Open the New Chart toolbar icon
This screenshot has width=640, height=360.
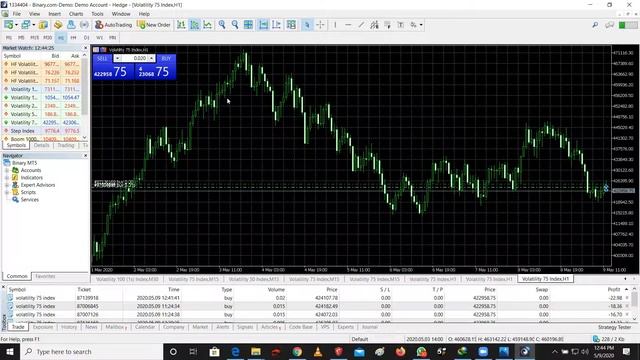[x=9, y=25]
